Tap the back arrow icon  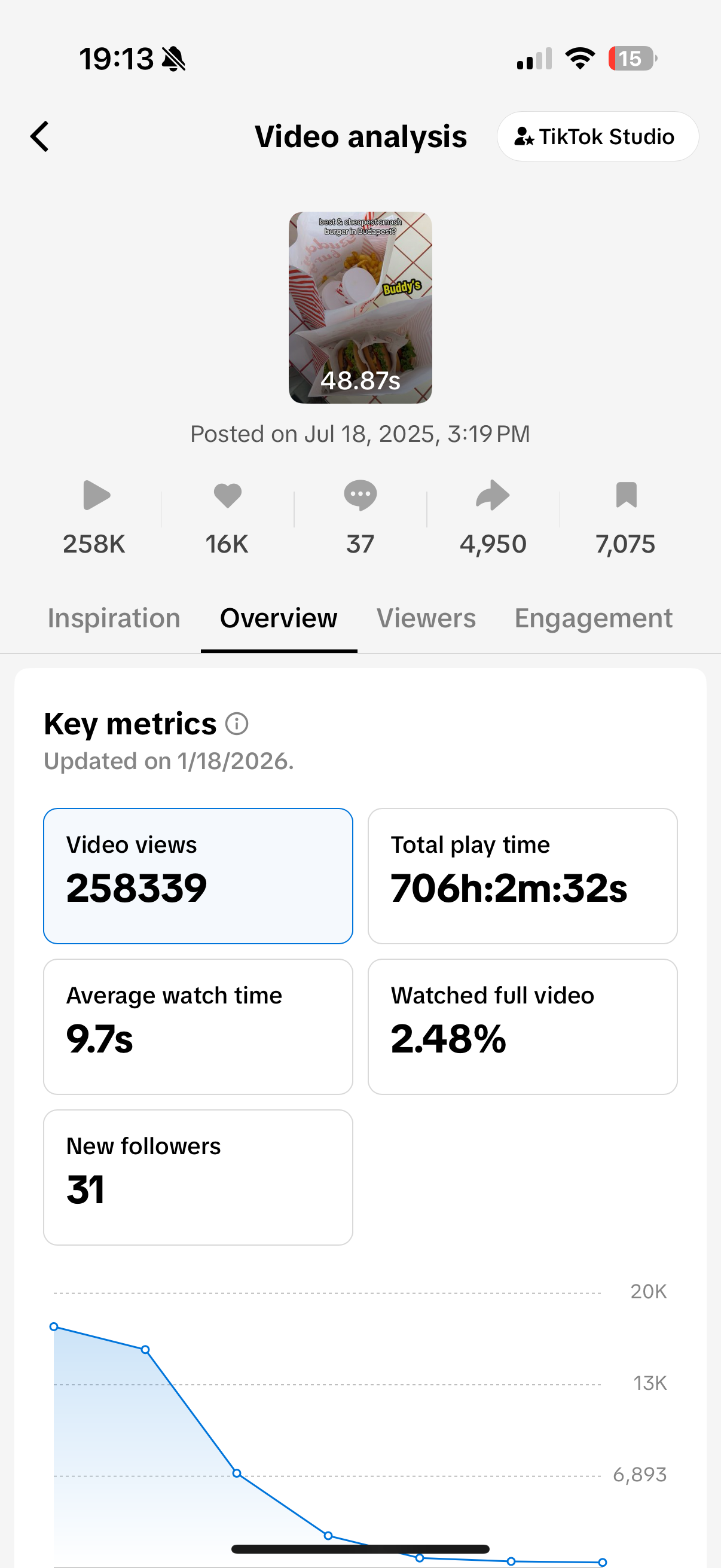[x=40, y=136]
